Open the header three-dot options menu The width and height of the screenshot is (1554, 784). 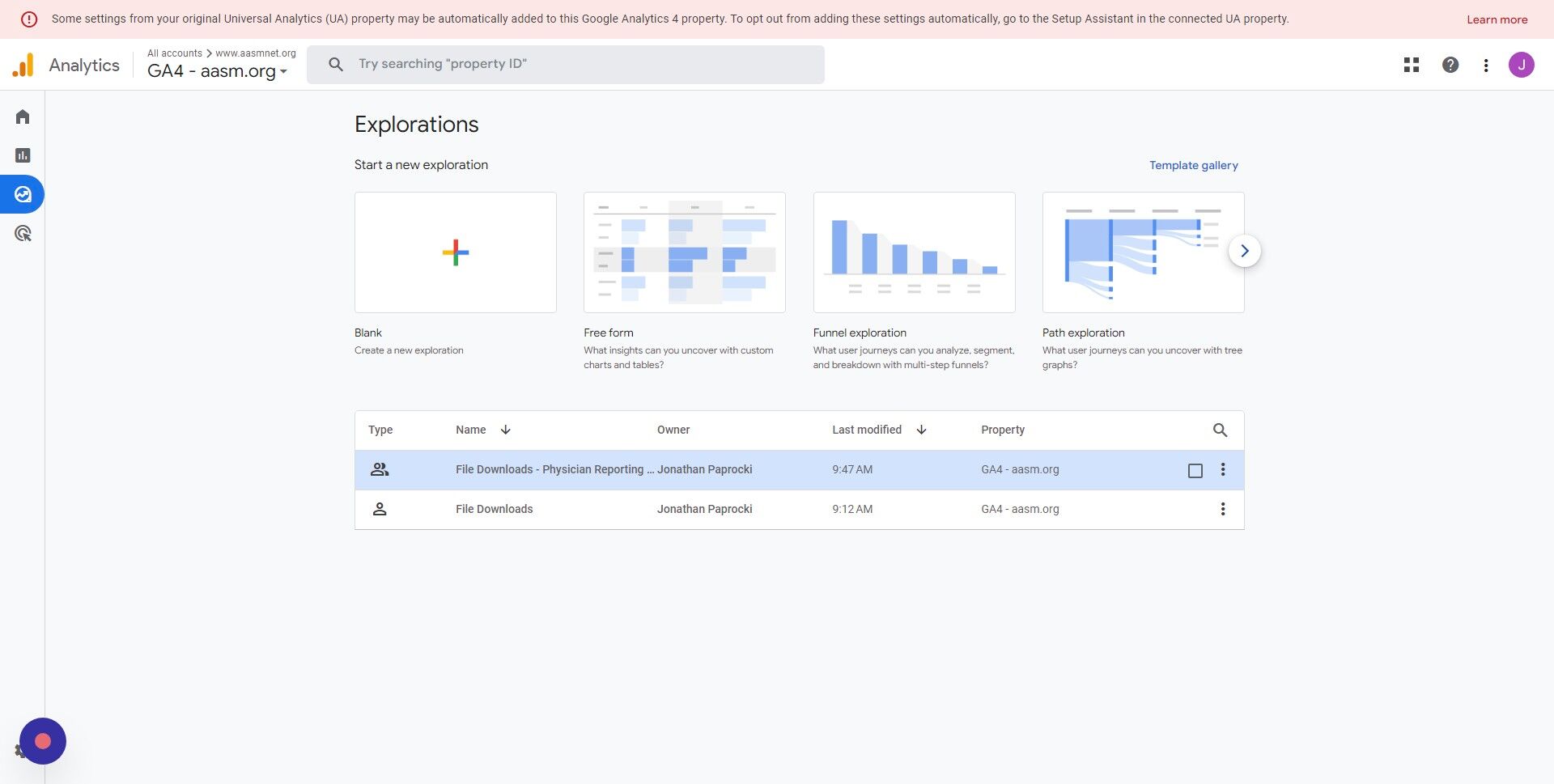click(x=1486, y=66)
